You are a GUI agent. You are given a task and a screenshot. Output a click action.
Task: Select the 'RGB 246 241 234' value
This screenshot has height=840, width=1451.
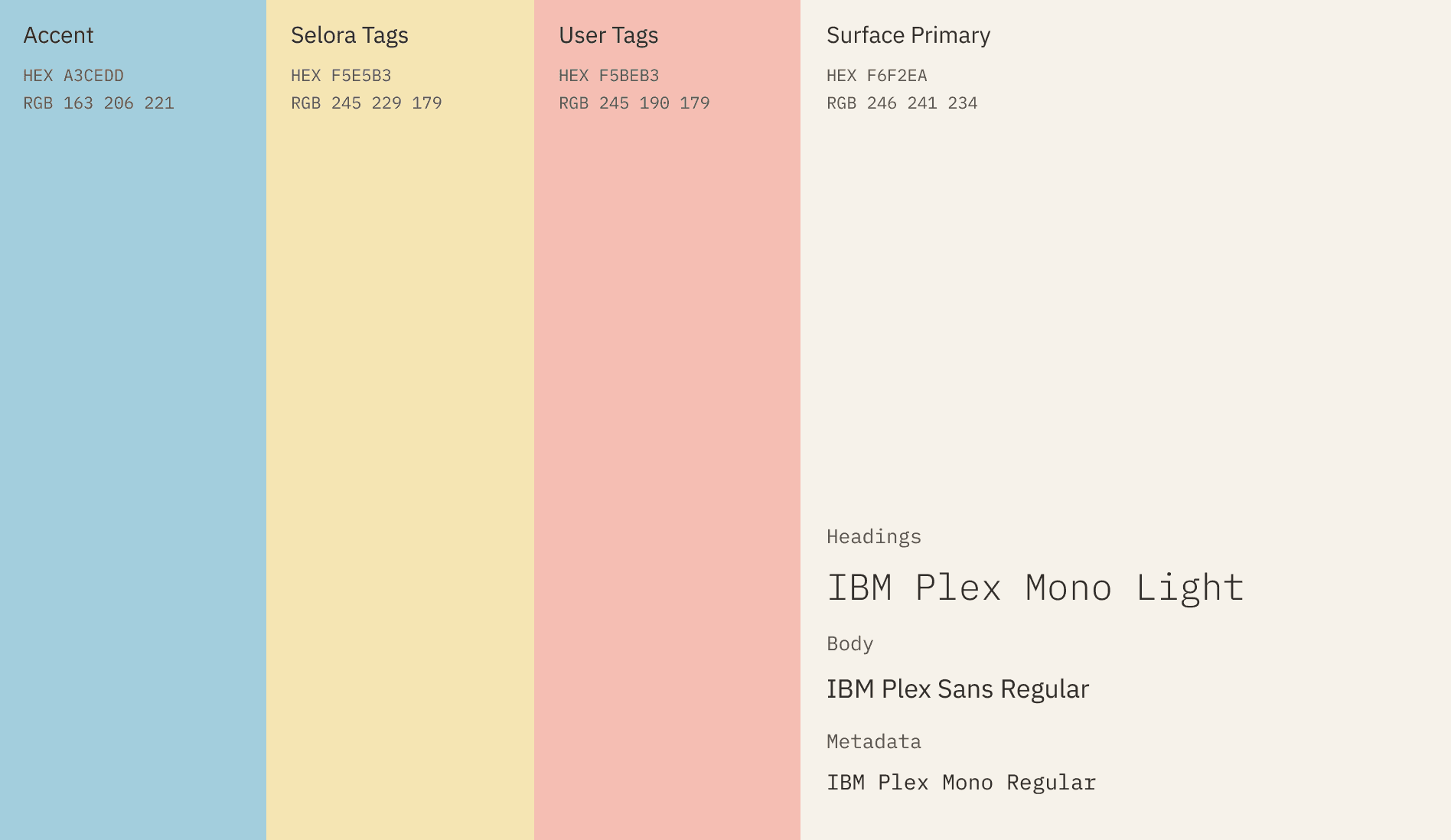(x=902, y=103)
